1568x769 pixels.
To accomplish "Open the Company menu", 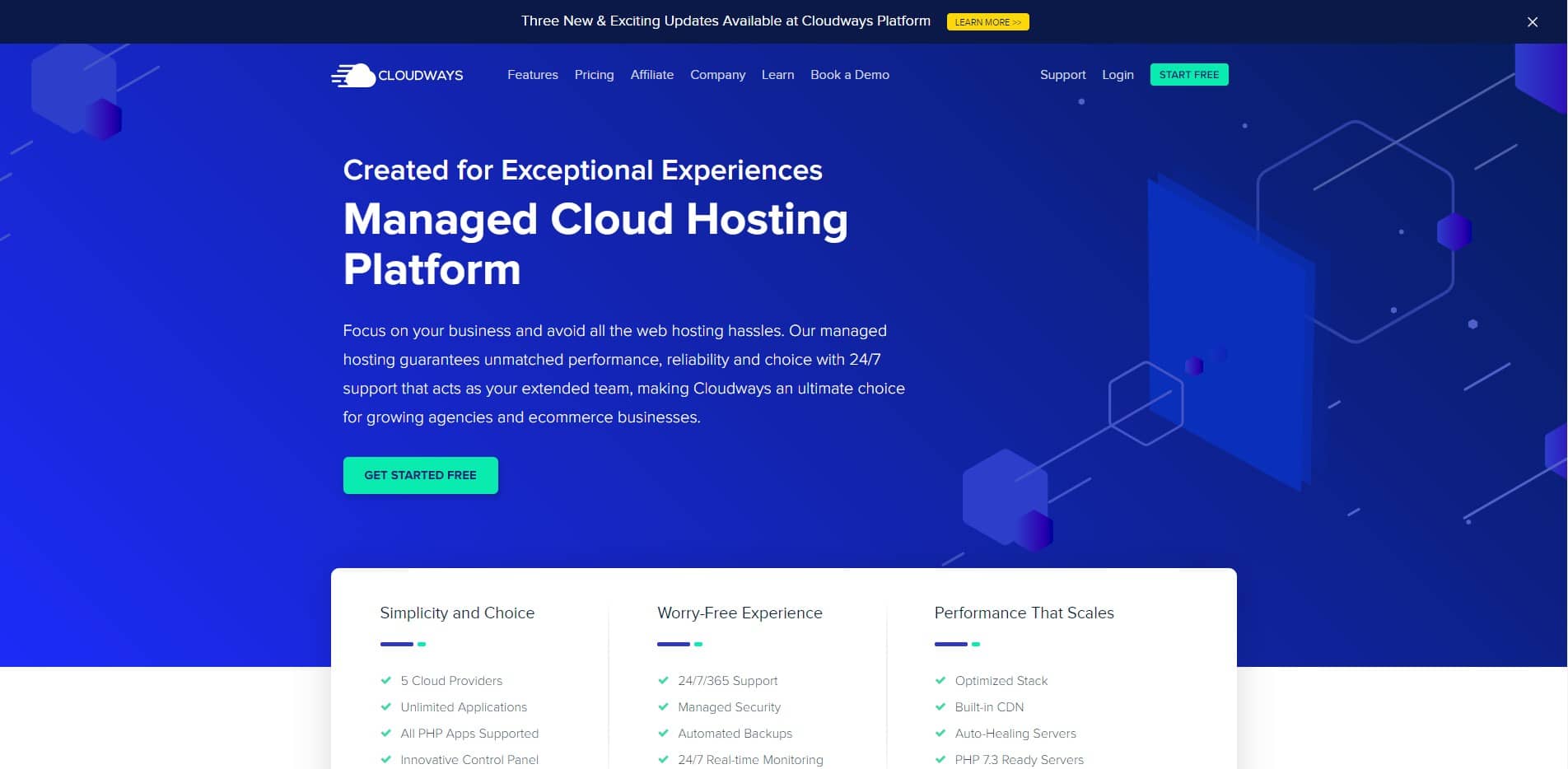I will (717, 75).
